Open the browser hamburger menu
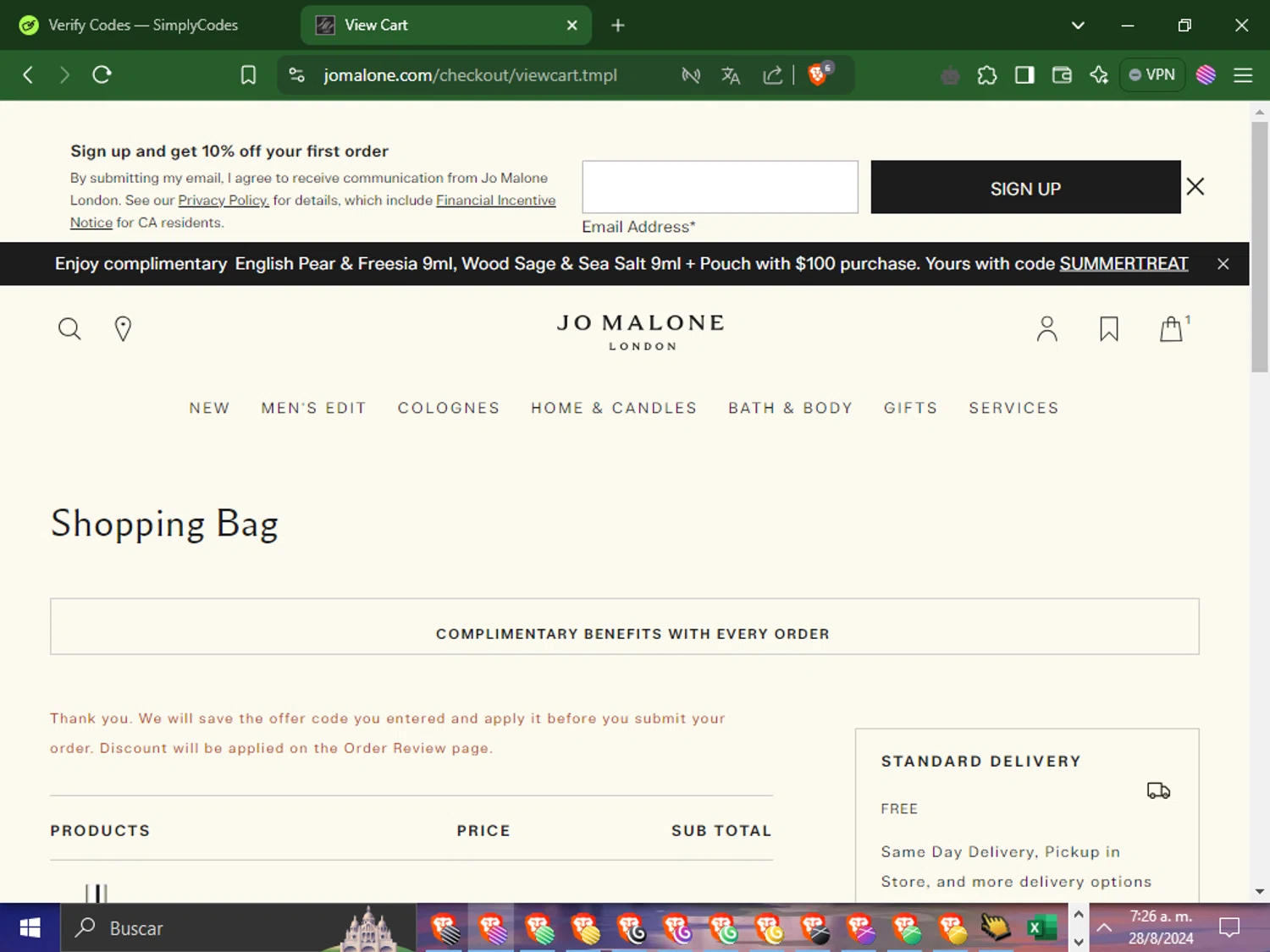Image resolution: width=1270 pixels, height=952 pixels. click(x=1243, y=75)
